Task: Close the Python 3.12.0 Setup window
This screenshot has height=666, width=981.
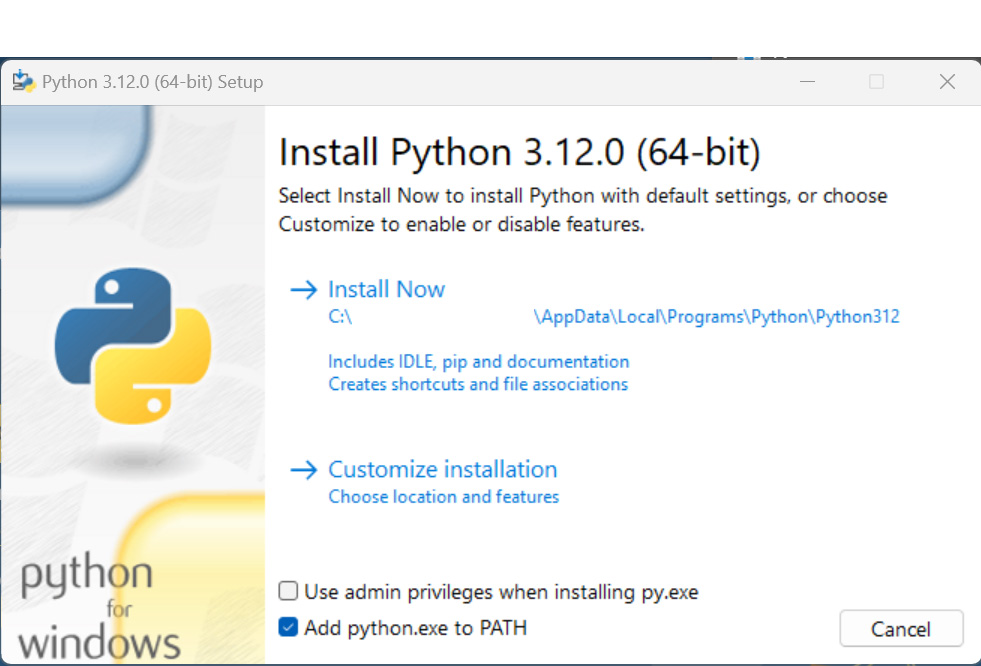Action: [947, 81]
